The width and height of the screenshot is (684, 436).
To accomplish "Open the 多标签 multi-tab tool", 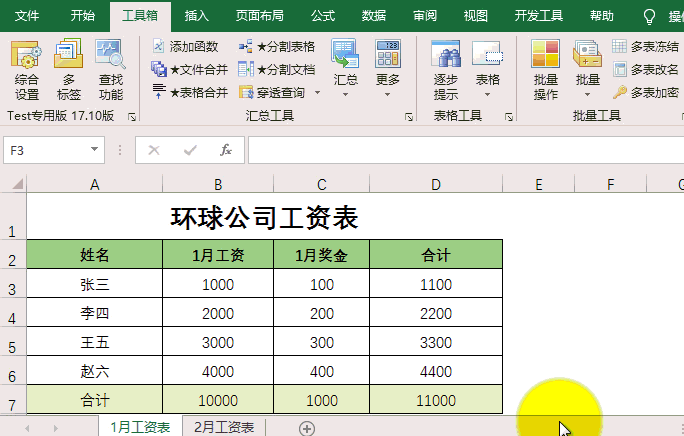I will tap(69, 70).
